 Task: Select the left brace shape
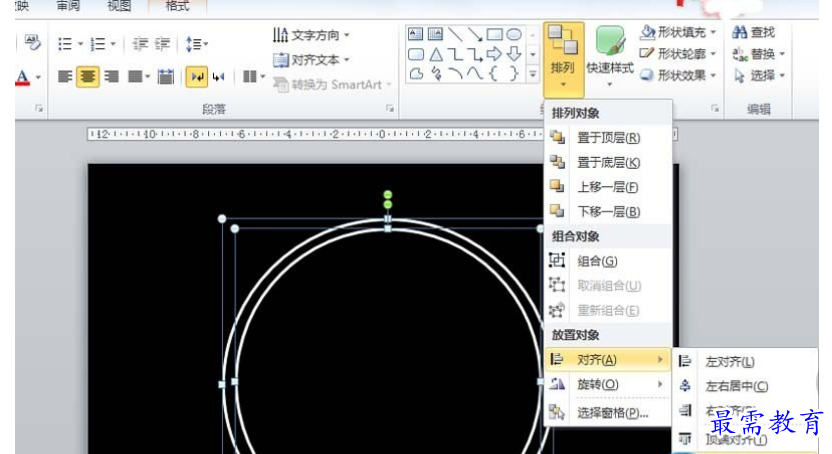[493, 73]
